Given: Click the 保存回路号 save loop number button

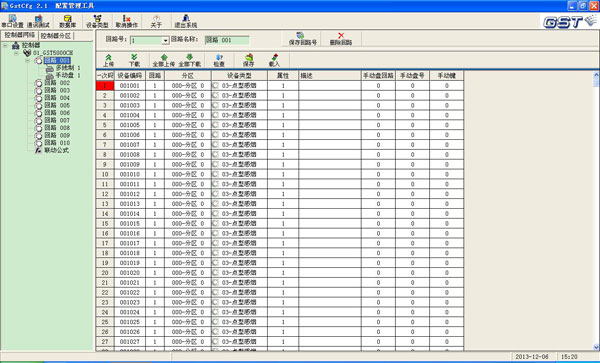Looking at the screenshot, I should 302,39.
